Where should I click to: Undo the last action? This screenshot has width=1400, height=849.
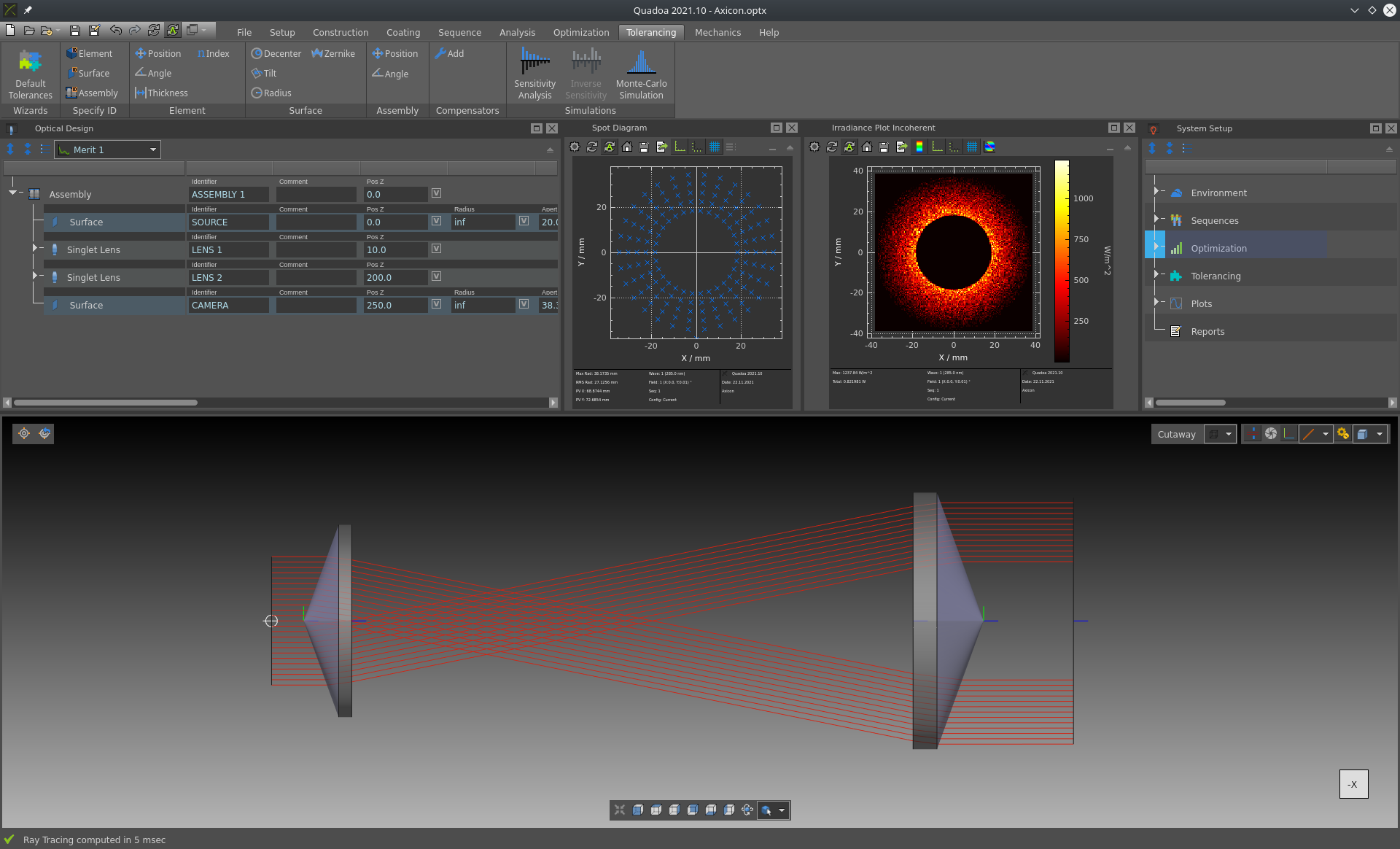[x=115, y=30]
